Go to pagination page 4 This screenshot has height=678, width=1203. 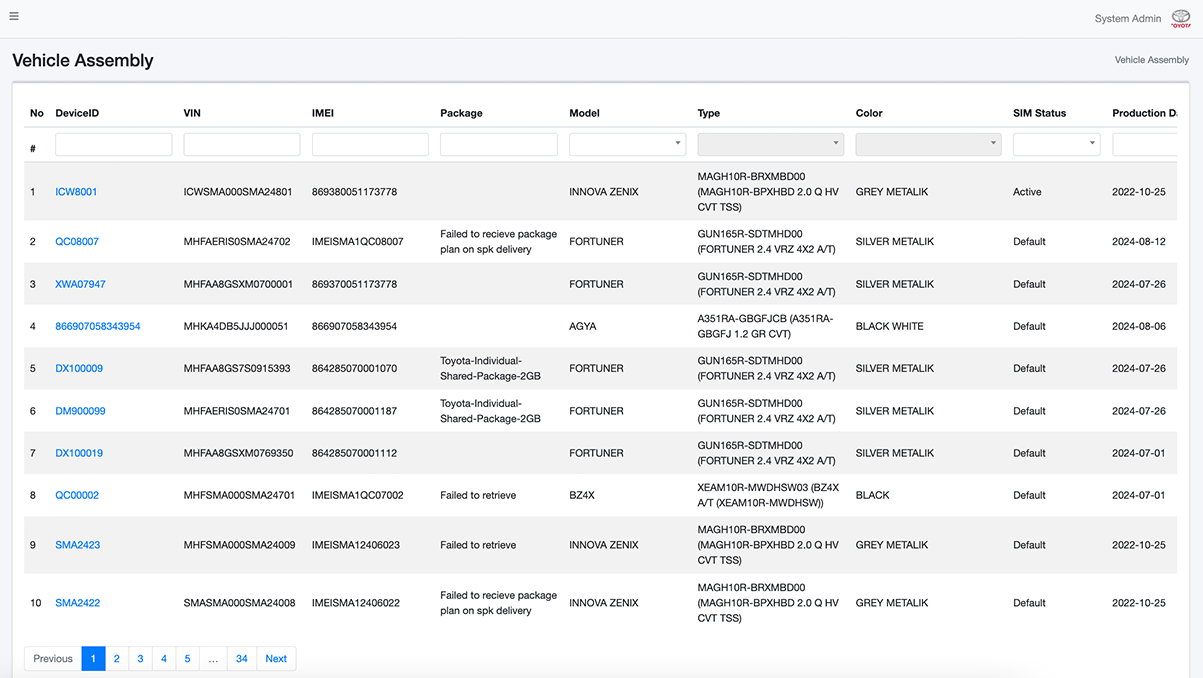point(164,658)
